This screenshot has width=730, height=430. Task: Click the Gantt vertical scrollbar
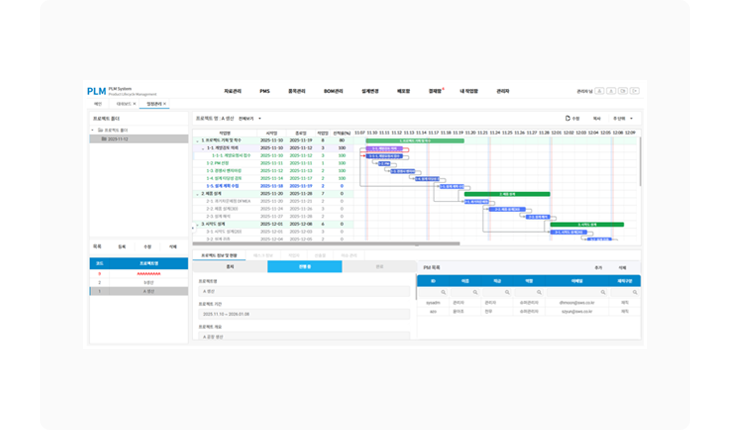click(x=640, y=161)
